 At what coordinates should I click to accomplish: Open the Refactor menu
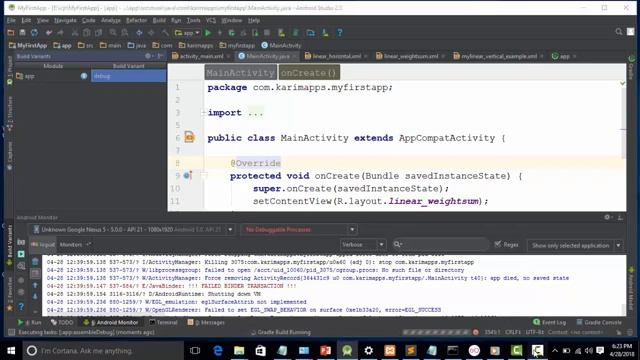click(136, 20)
